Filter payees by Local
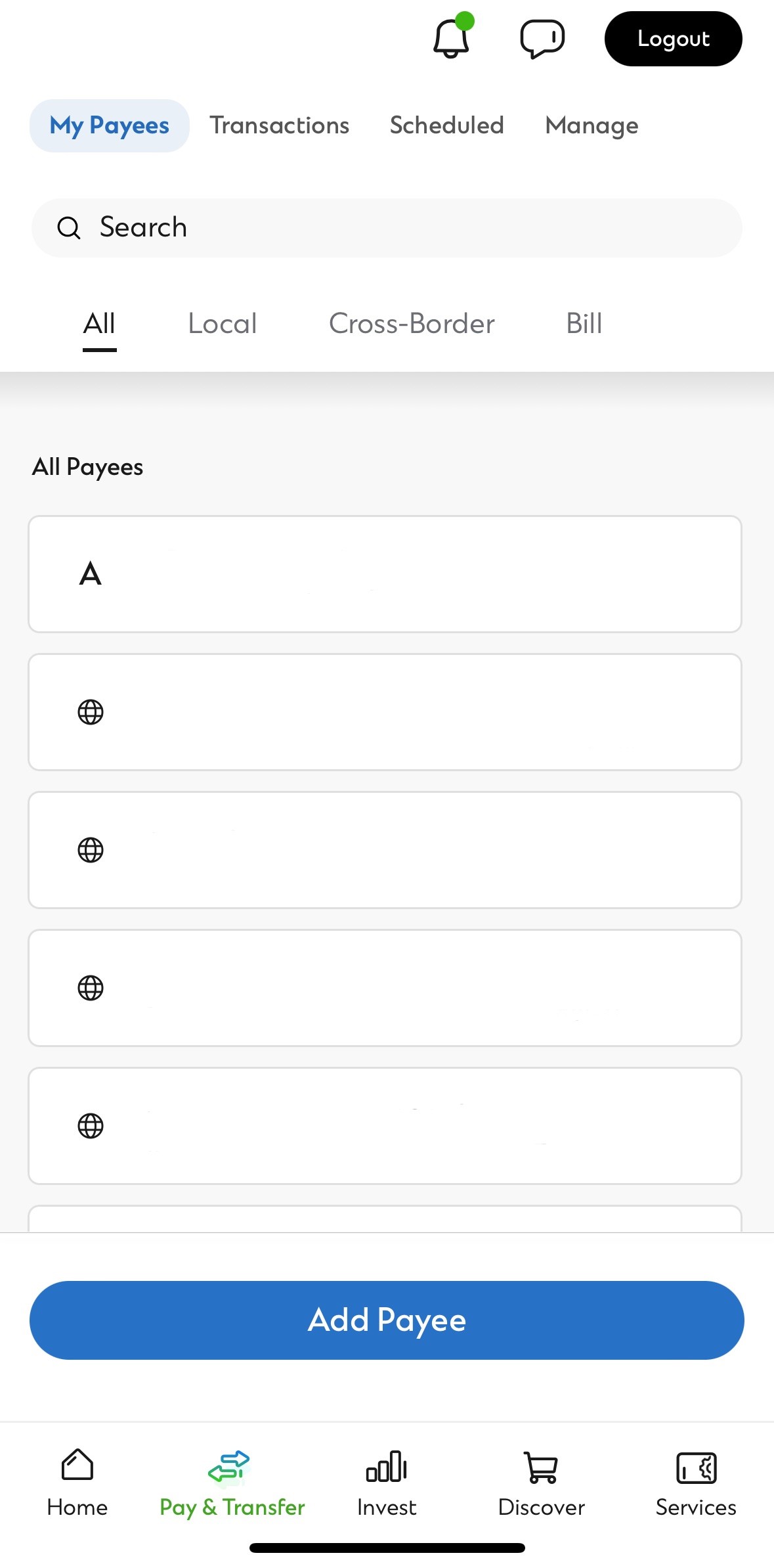This screenshot has width=774, height=1568. pyautogui.click(x=221, y=323)
